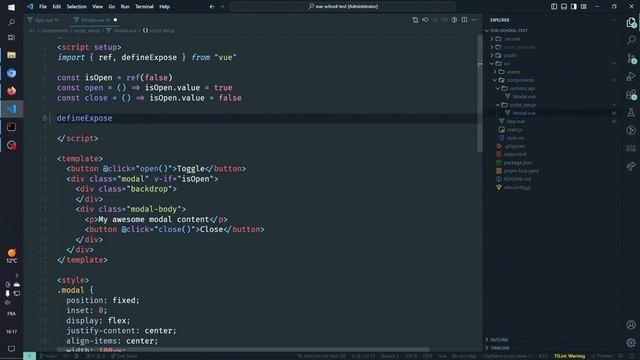Screen dimensions: 640x360
Task: Go forward with the title bar arrow
Action: (x=222, y=7)
